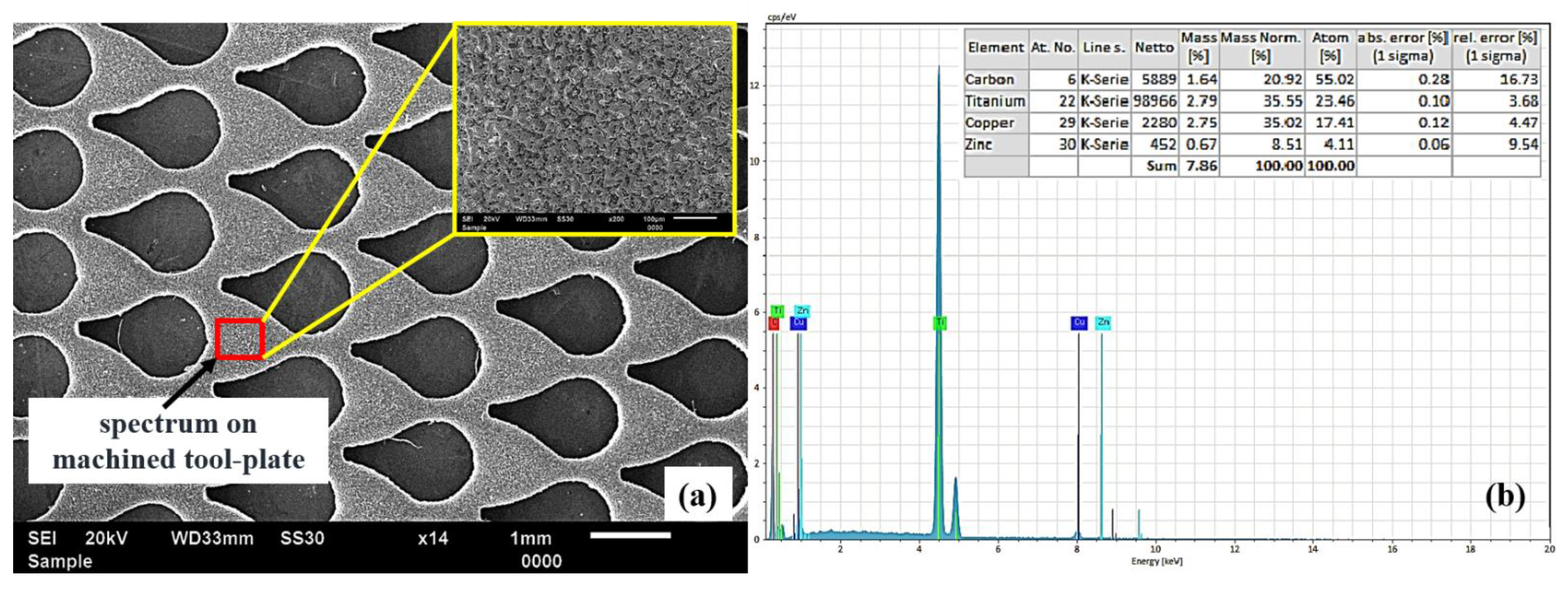Click the spectrum on machined tool-plate label
The height and width of the screenshot is (589, 1568).
point(178,441)
